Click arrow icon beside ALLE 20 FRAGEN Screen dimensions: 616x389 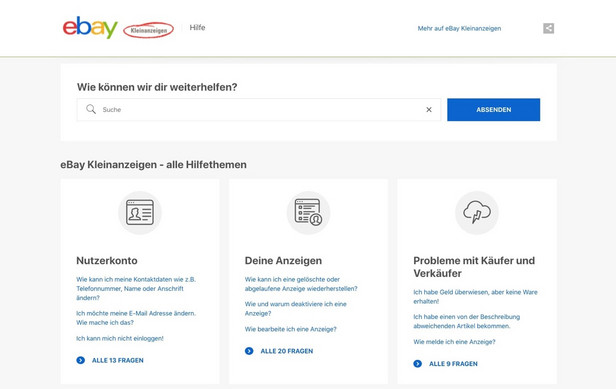(249, 351)
